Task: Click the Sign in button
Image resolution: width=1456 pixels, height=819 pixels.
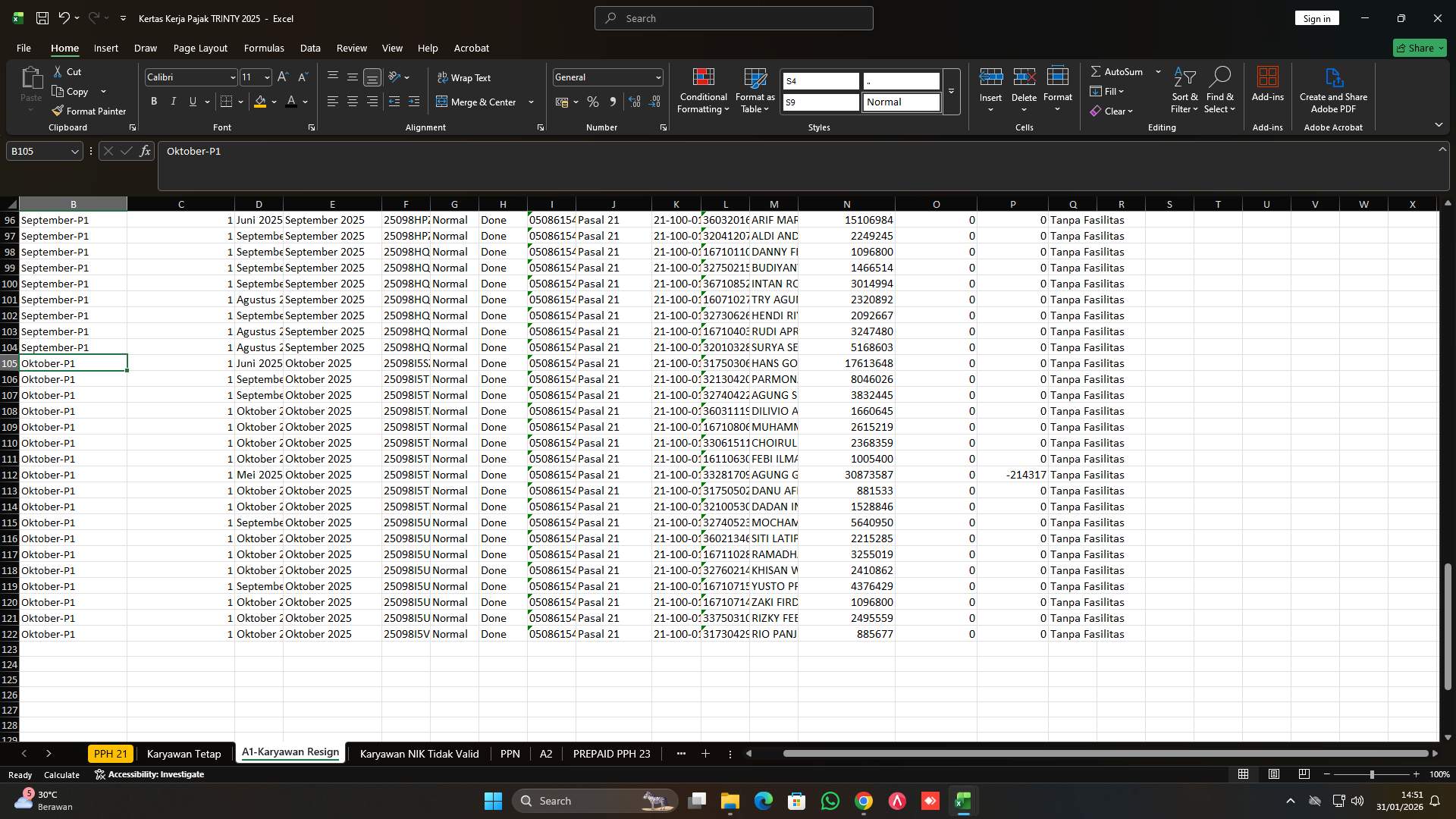Action: 1316,17
